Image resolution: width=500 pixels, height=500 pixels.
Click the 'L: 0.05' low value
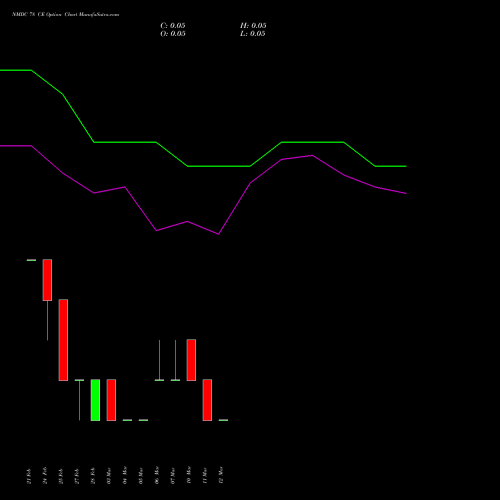253,34
